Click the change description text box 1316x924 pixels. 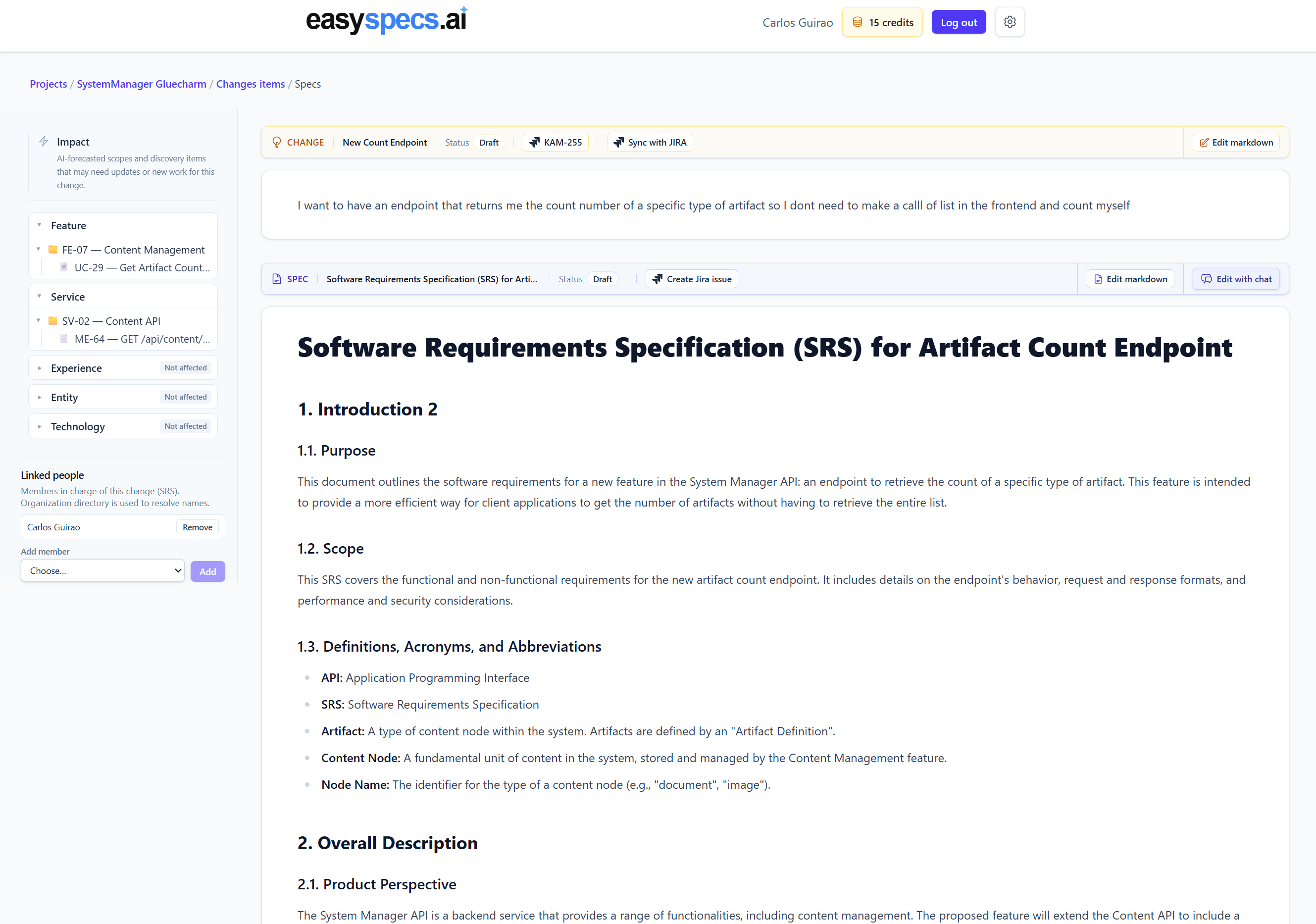pyautogui.click(x=775, y=205)
